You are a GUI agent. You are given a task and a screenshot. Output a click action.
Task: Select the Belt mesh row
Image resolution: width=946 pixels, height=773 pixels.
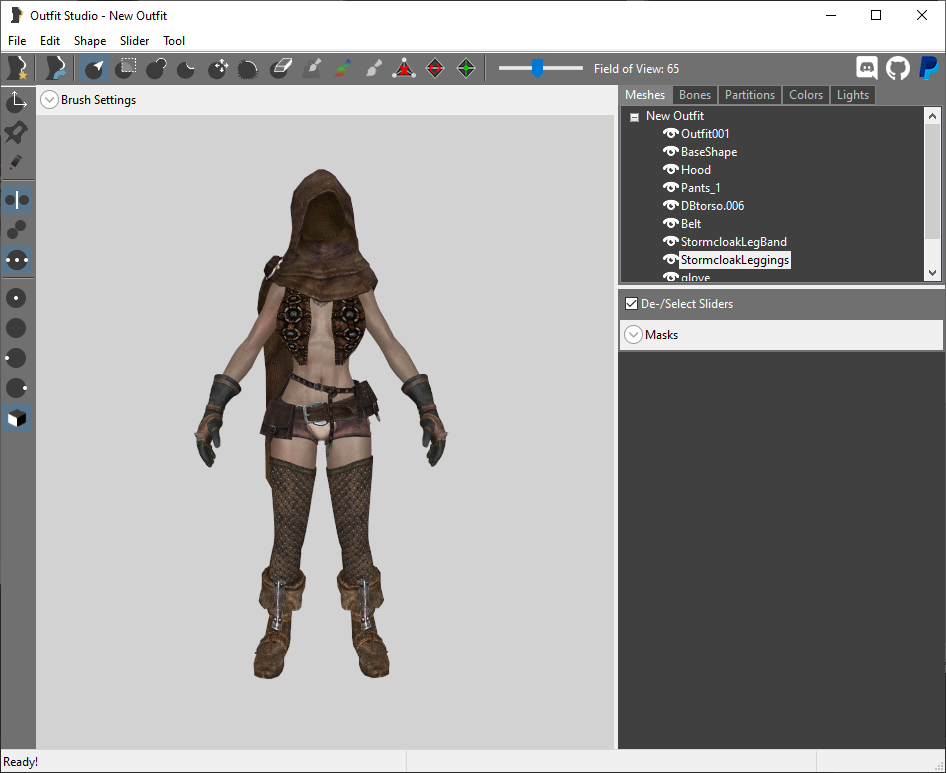(691, 224)
